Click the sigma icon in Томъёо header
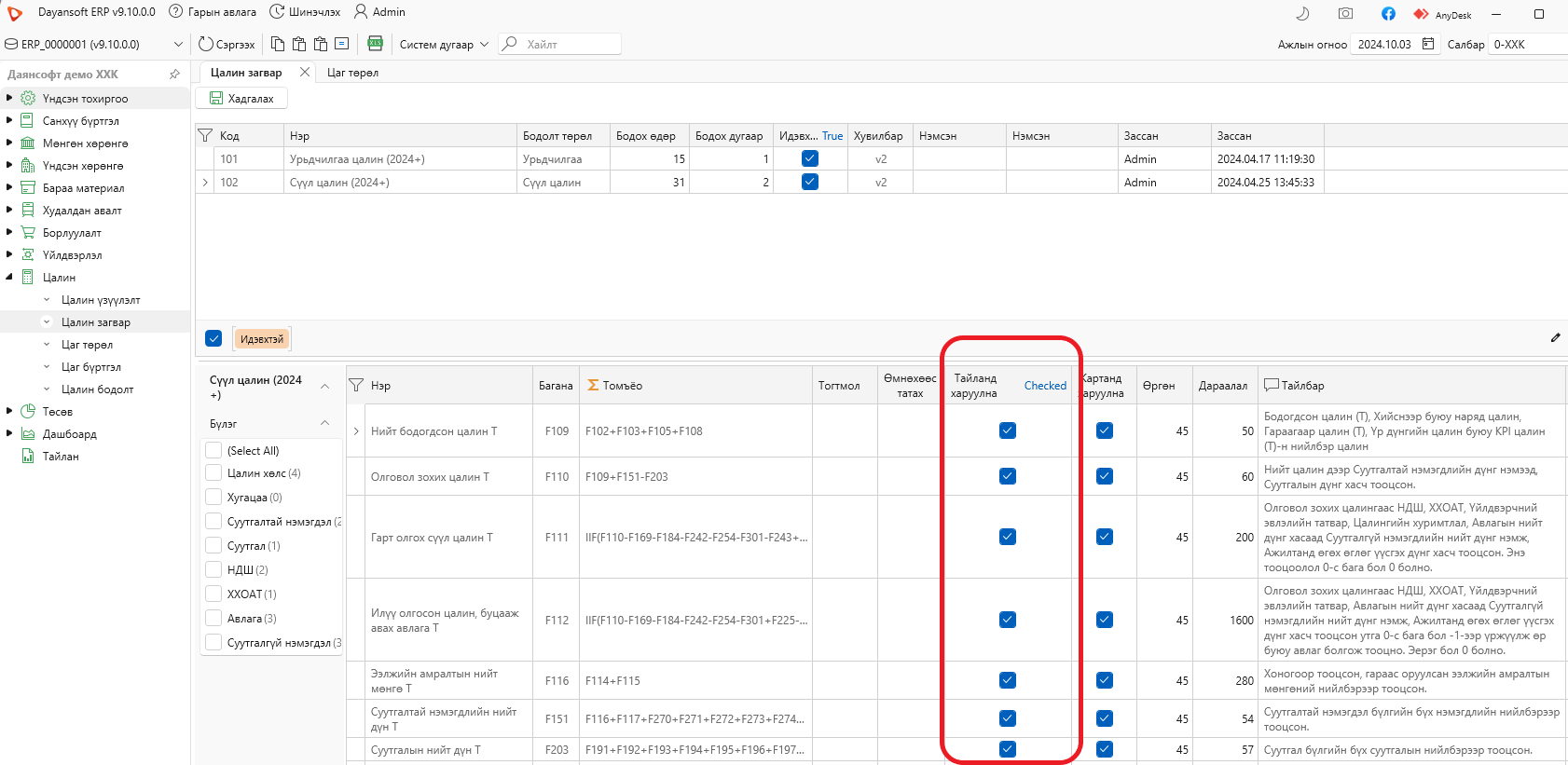 (593, 385)
